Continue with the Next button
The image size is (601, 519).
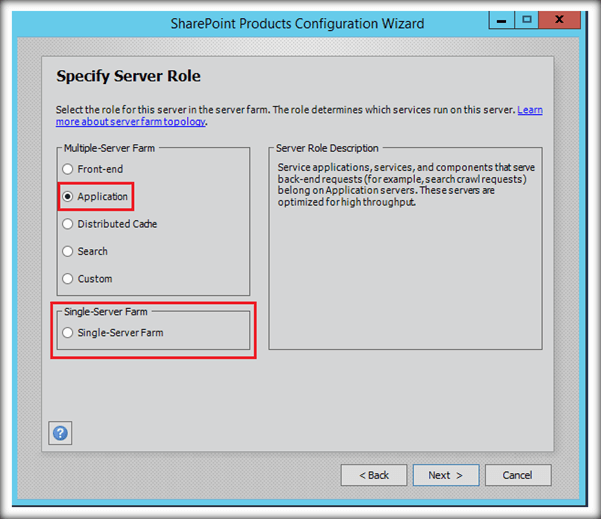446,475
